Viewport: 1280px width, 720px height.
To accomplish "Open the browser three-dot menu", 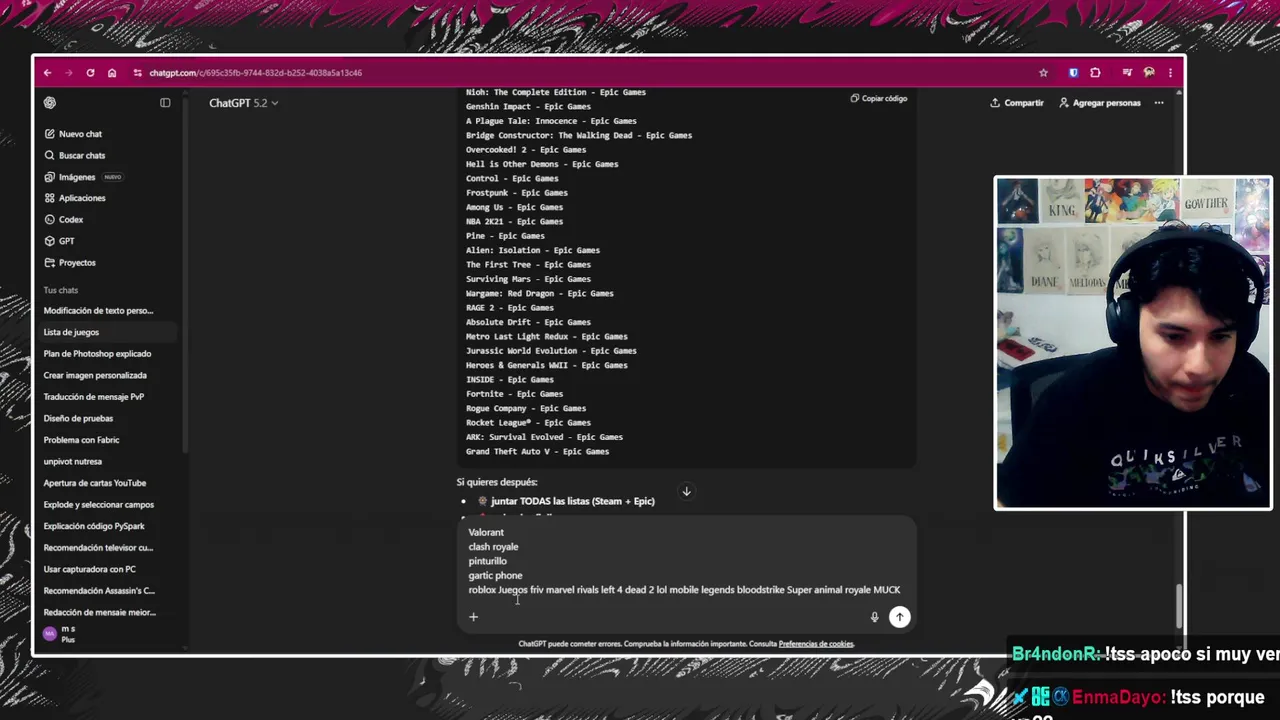I will click(1169, 73).
